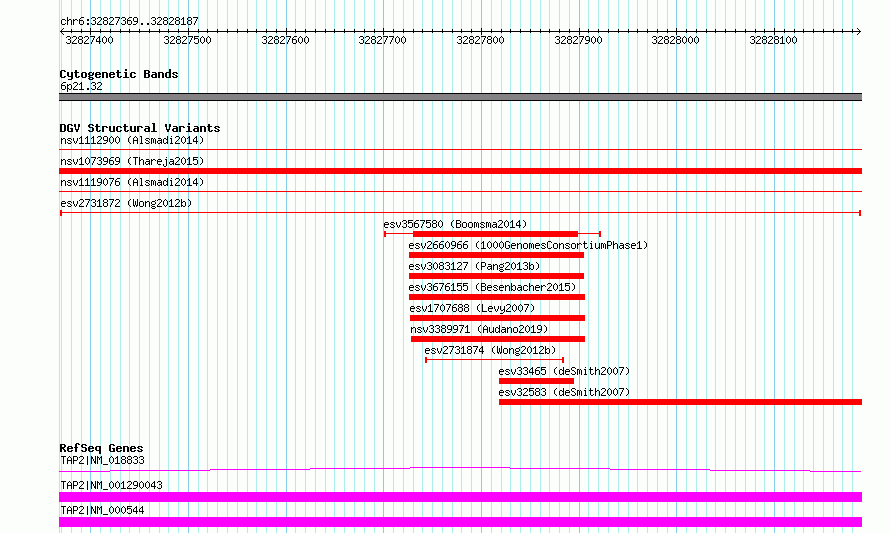Click the DGV Structural Variants track heading

(x=140, y=128)
